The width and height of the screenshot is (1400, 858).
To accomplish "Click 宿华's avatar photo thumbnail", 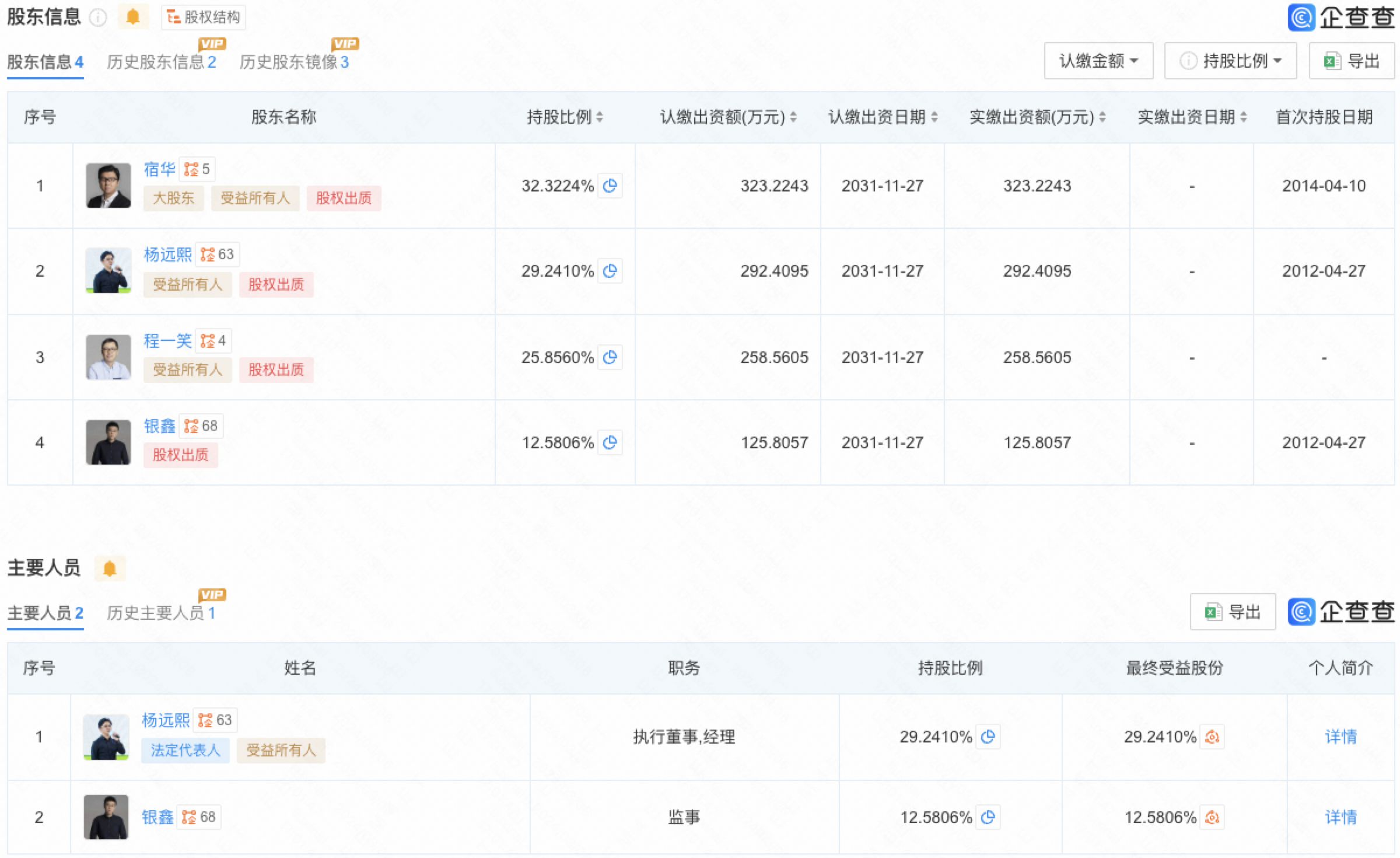I will (x=108, y=186).
